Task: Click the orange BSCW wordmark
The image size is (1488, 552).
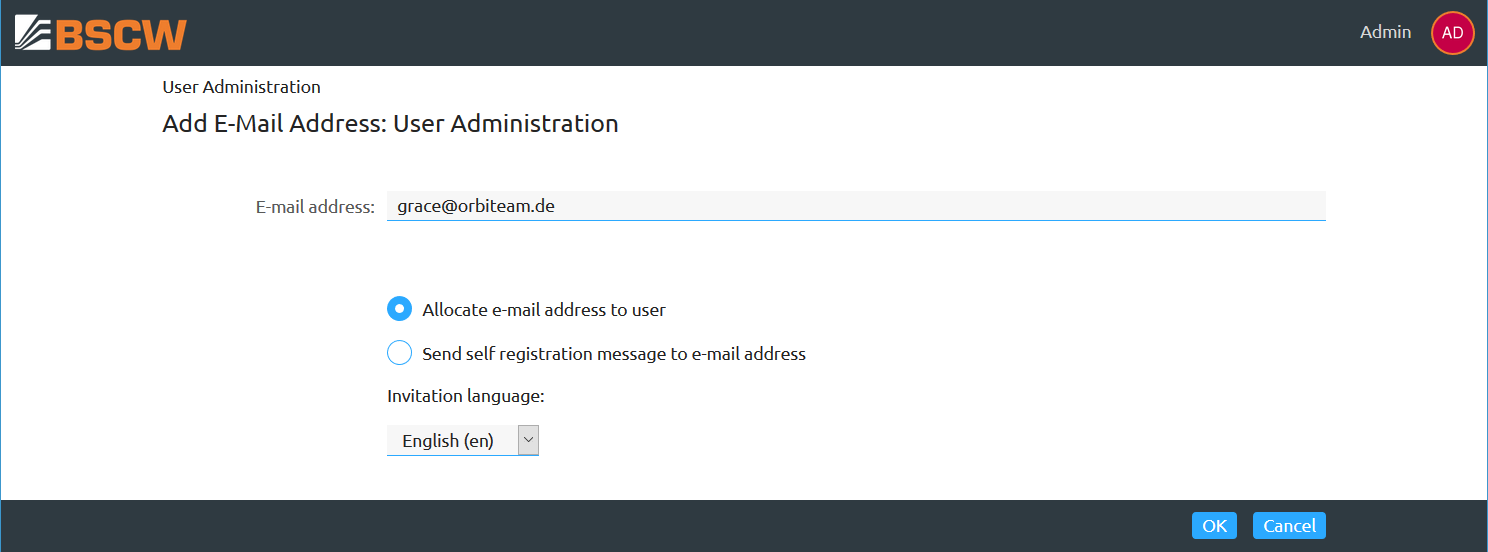Action: [x=121, y=34]
